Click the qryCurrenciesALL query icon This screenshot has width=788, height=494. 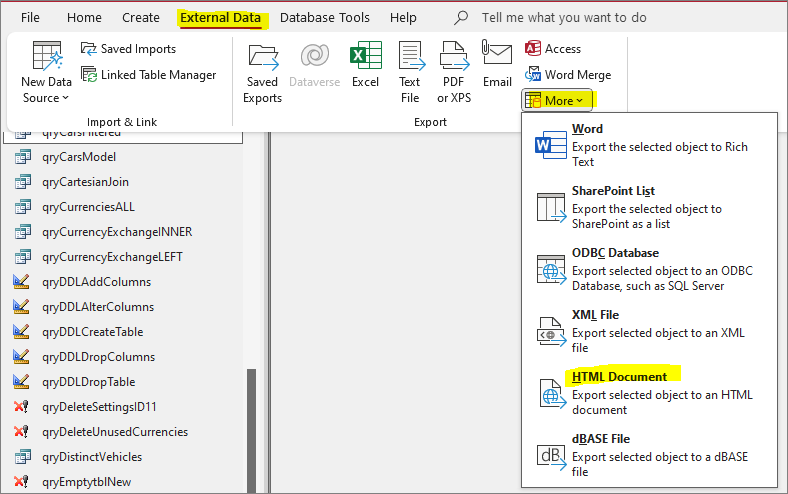[x=23, y=207]
